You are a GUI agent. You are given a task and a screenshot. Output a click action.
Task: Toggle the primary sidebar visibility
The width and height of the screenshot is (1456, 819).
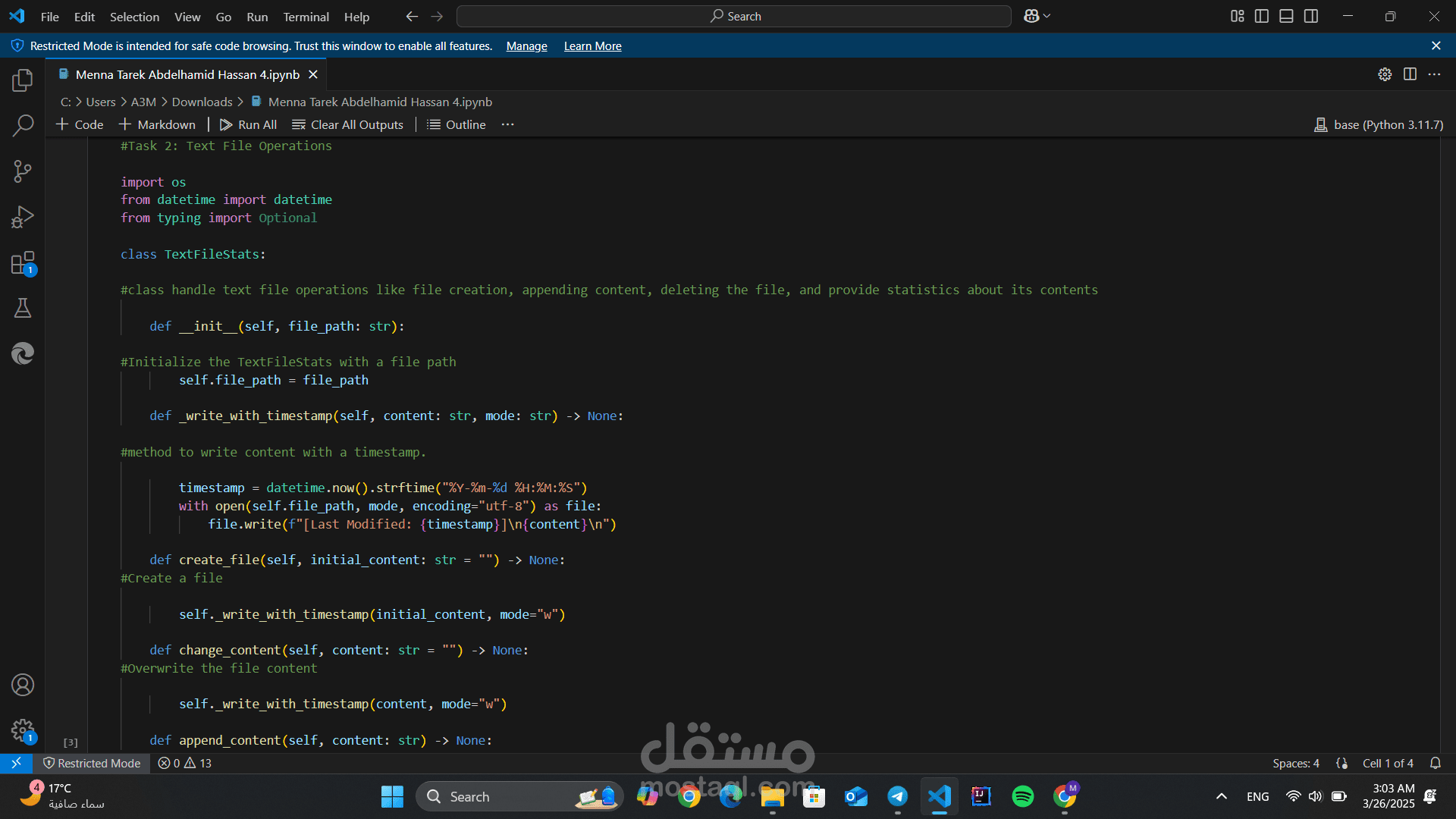1261,15
